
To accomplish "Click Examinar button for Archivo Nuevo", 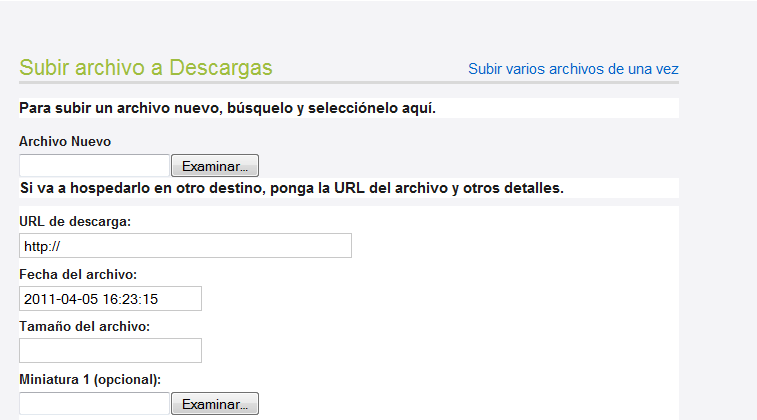I will pyautogui.click(x=215, y=166).
